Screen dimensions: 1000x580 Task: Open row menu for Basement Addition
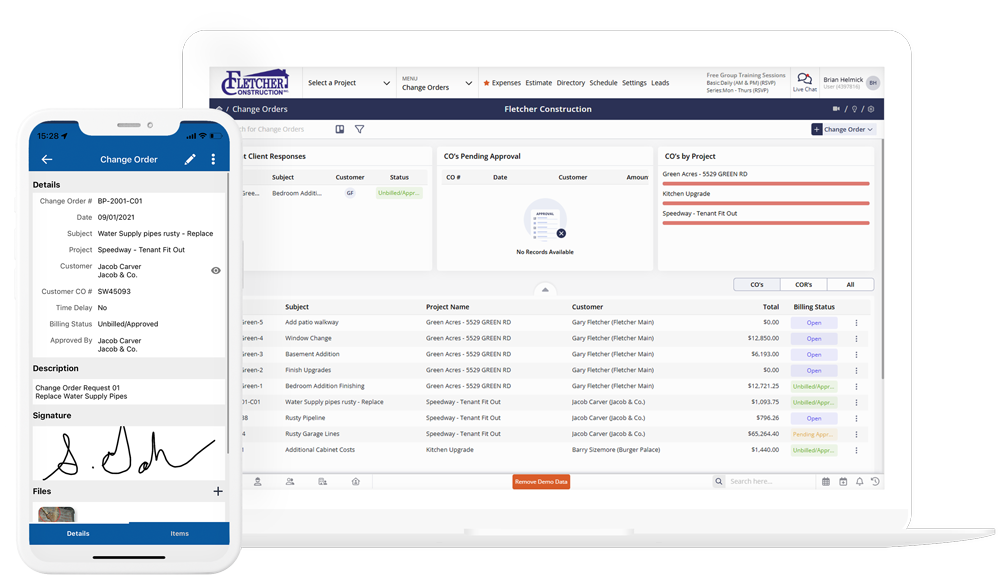point(857,355)
